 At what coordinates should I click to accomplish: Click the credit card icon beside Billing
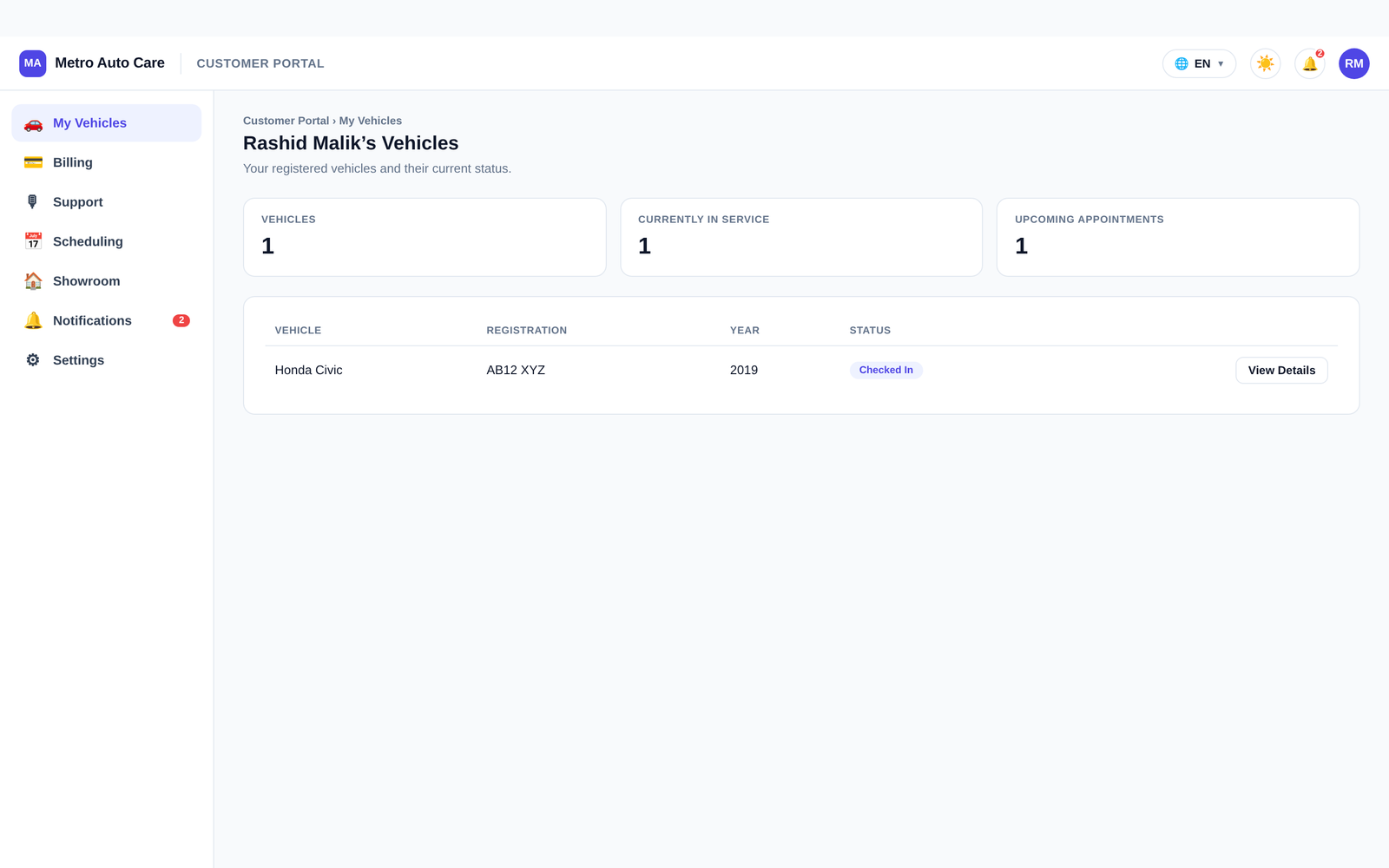[x=33, y=162]
